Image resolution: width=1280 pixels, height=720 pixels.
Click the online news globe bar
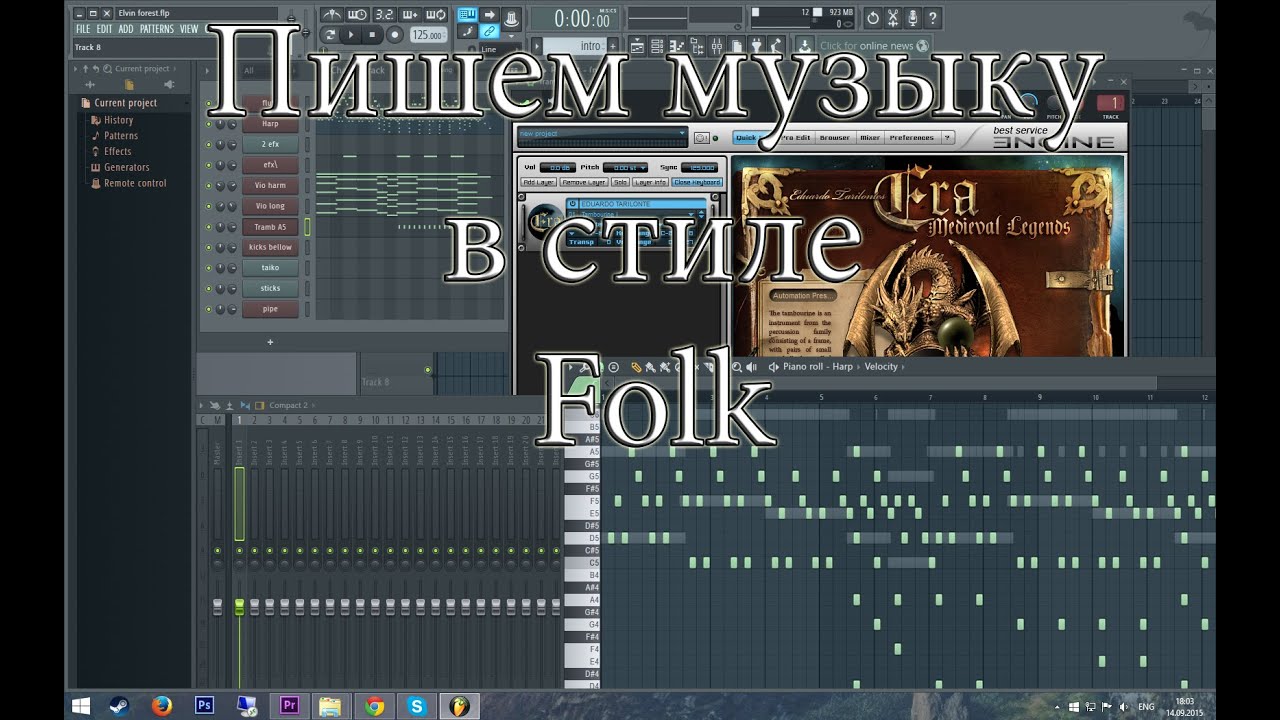point(874,46)
